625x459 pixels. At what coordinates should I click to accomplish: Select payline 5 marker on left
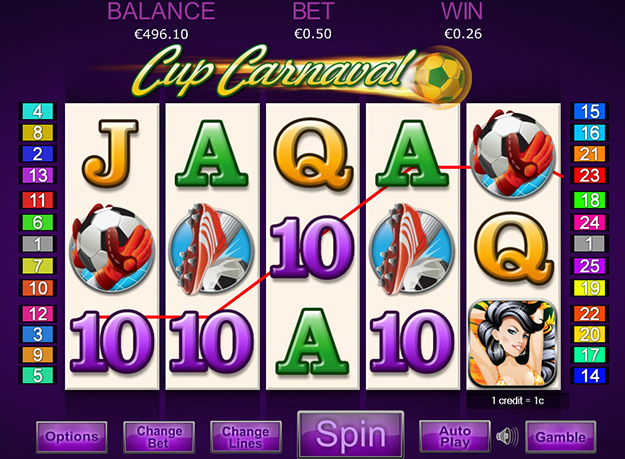38,375
